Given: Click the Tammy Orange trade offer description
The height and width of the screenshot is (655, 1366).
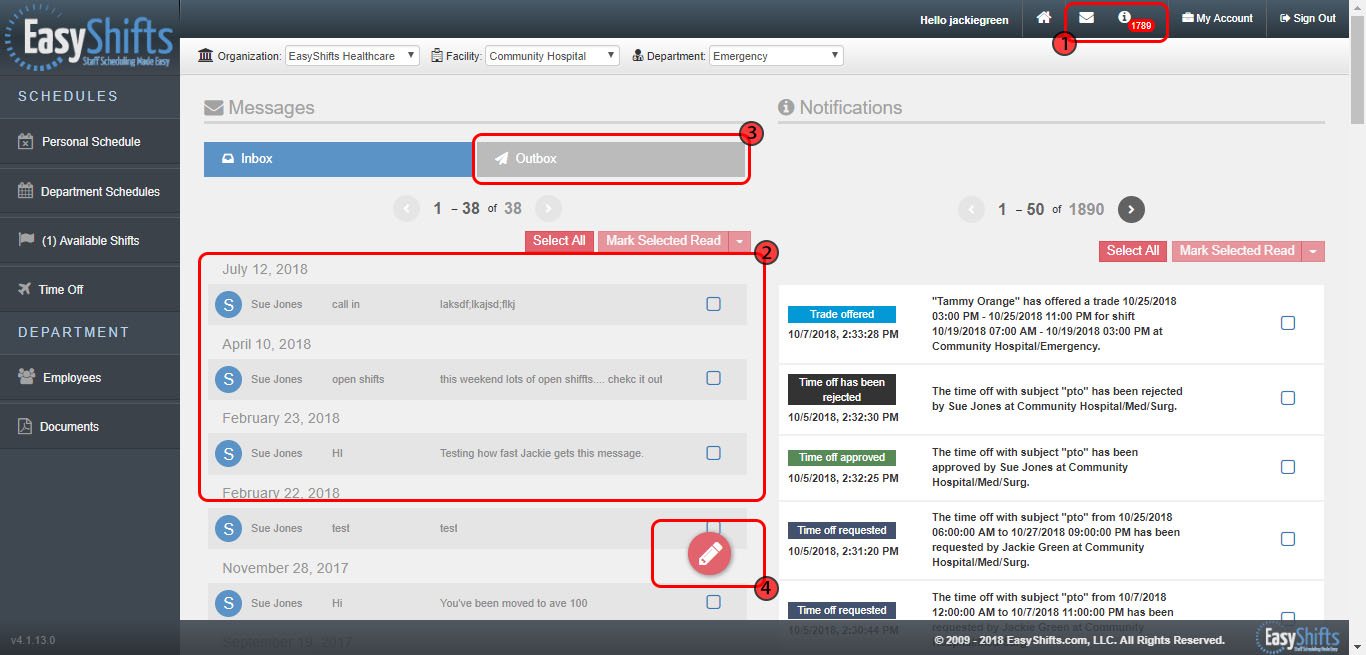Looking at the screenshot, I should coord(1055,323).
